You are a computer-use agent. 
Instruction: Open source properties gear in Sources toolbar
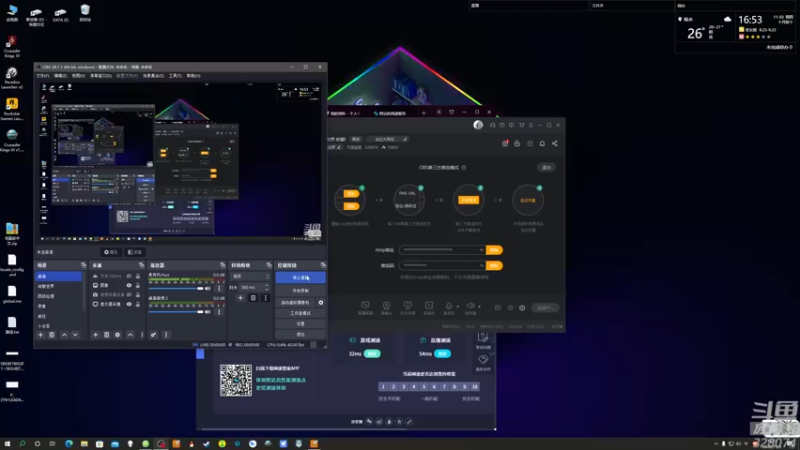pyautogui.click(x=117, y=335)
